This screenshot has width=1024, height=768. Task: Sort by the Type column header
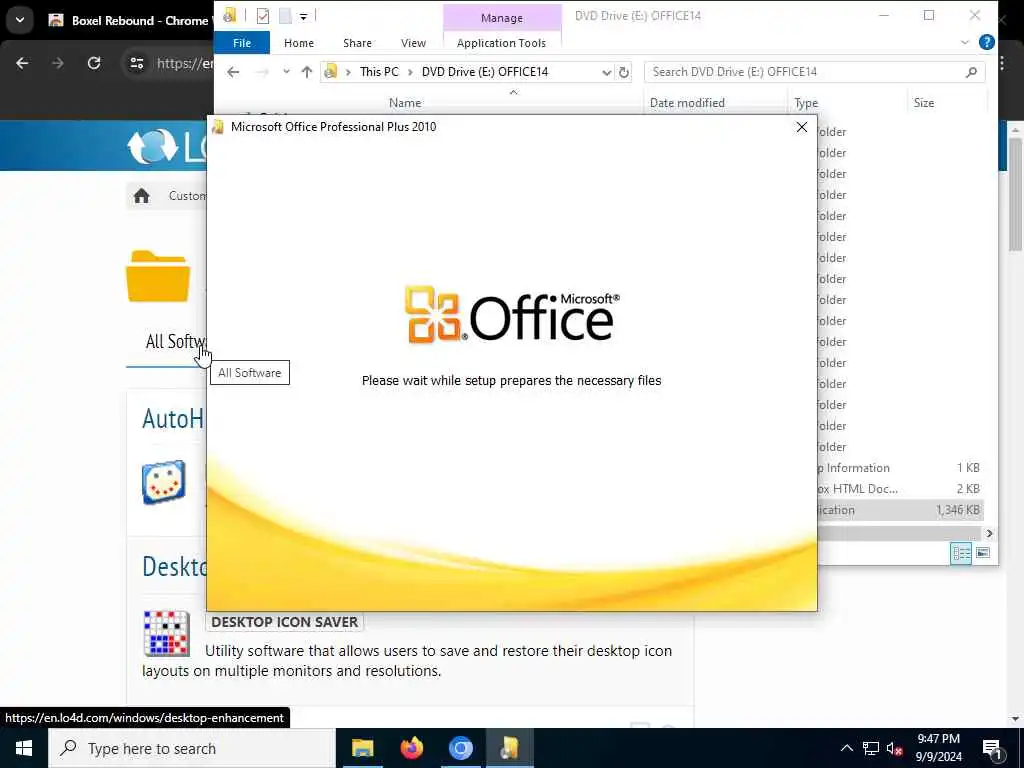coord(806,103)
